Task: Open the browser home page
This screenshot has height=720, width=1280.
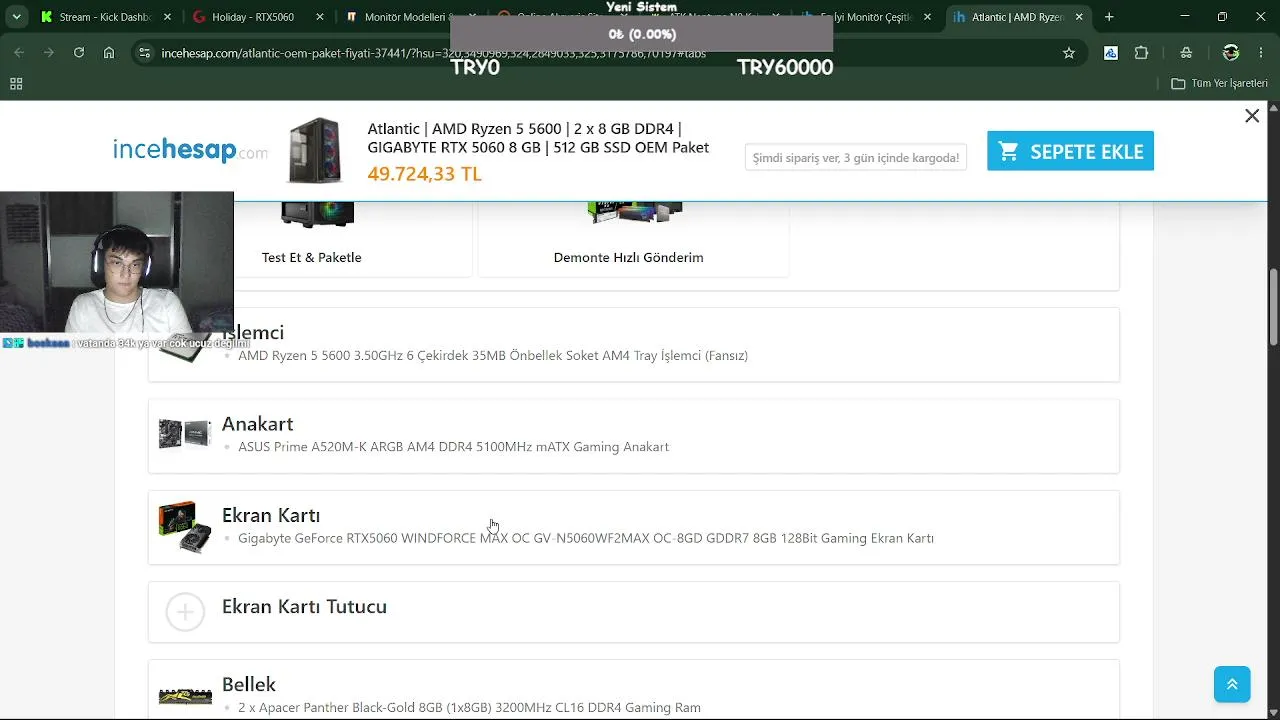Action: click(x=109, y=53)
